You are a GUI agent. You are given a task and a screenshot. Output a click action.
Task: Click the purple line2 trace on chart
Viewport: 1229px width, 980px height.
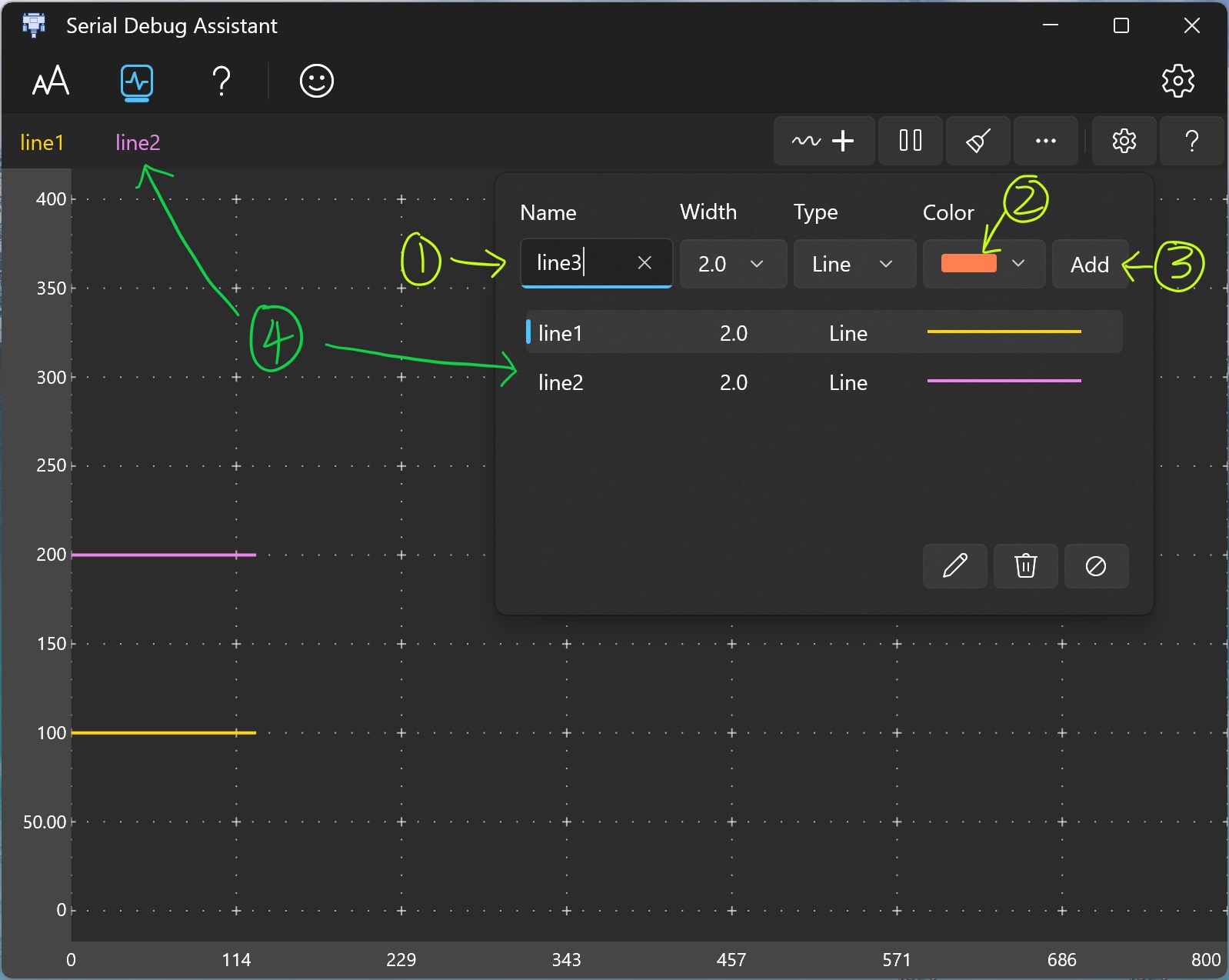(163, 555)
